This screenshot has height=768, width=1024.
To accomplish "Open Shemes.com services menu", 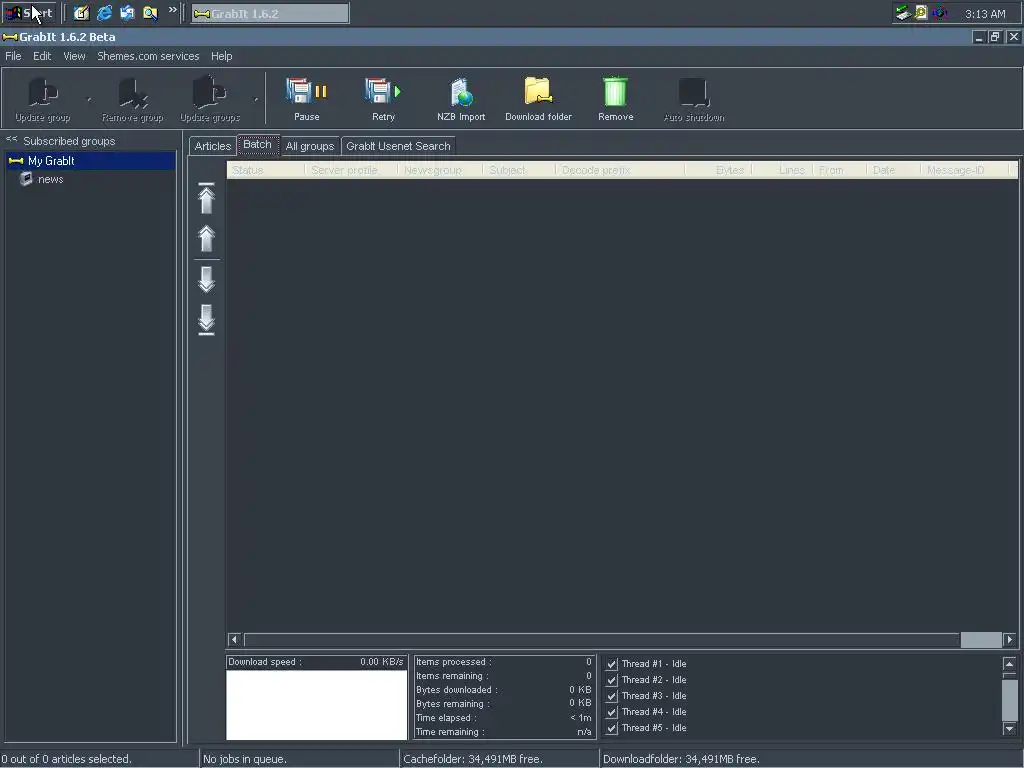I will point(148,56).
